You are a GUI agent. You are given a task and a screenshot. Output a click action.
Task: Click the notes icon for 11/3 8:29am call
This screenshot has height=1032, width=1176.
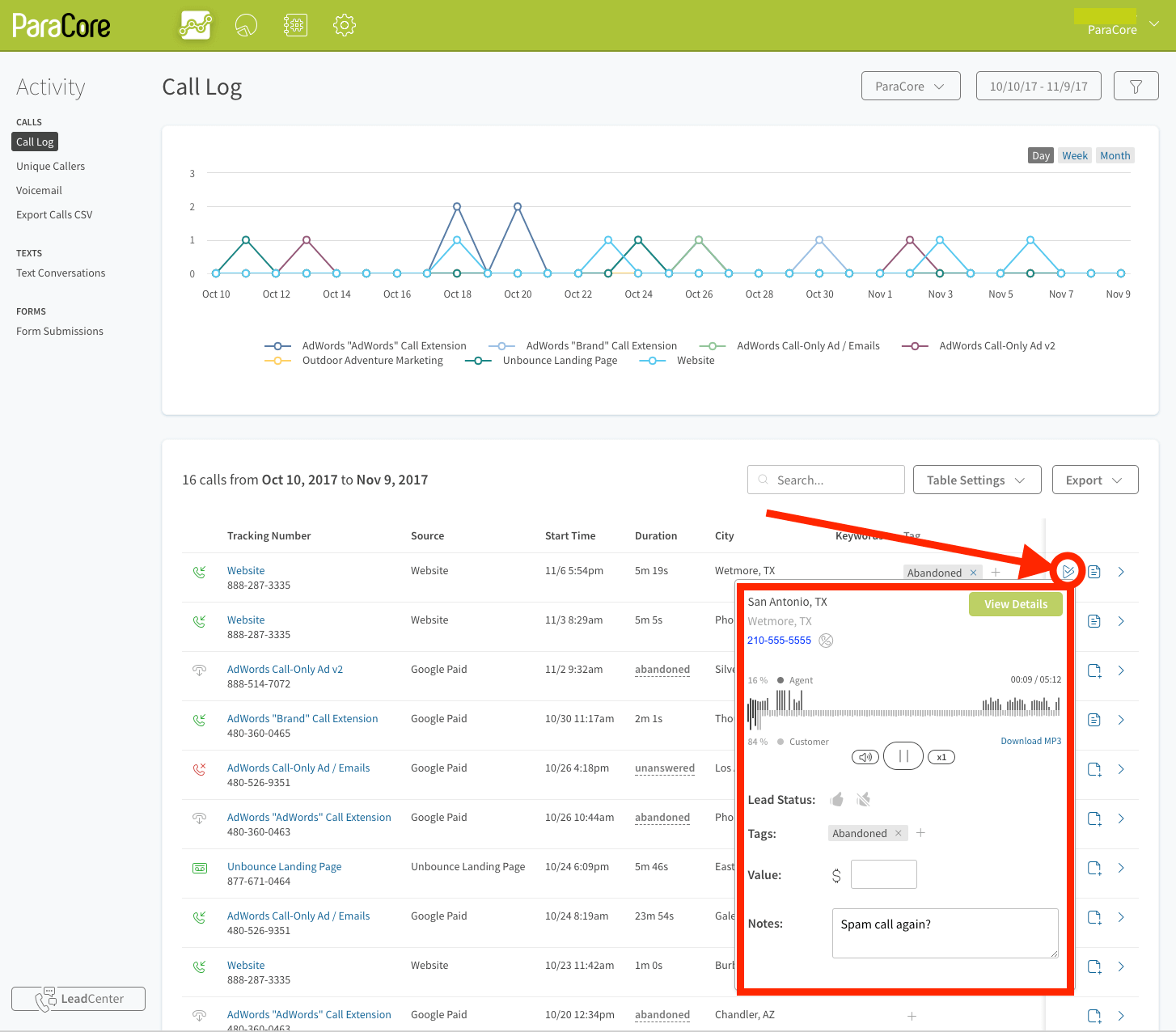[1094, 621]
